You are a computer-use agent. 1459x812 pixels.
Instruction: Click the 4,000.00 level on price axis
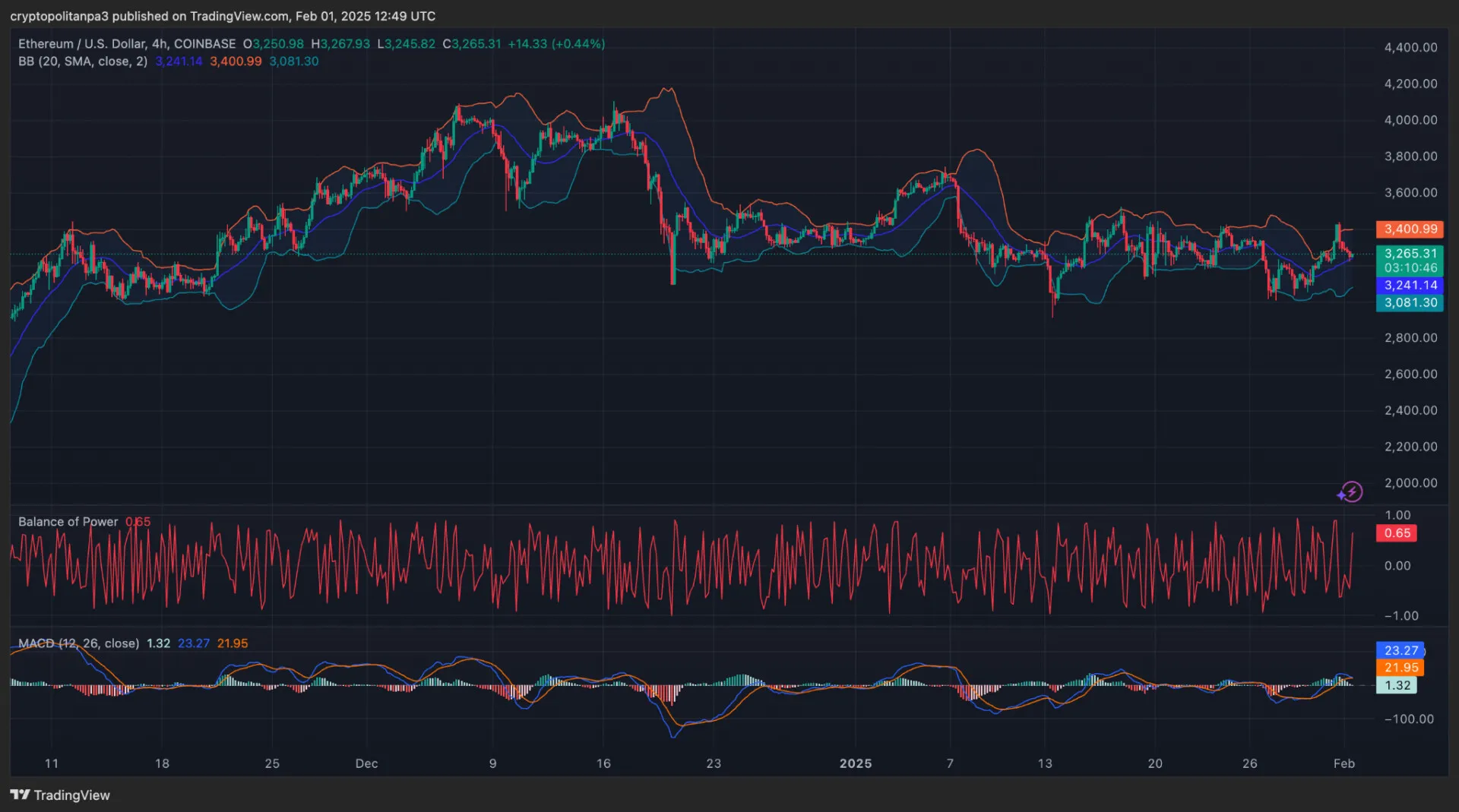pos(1410,120)
